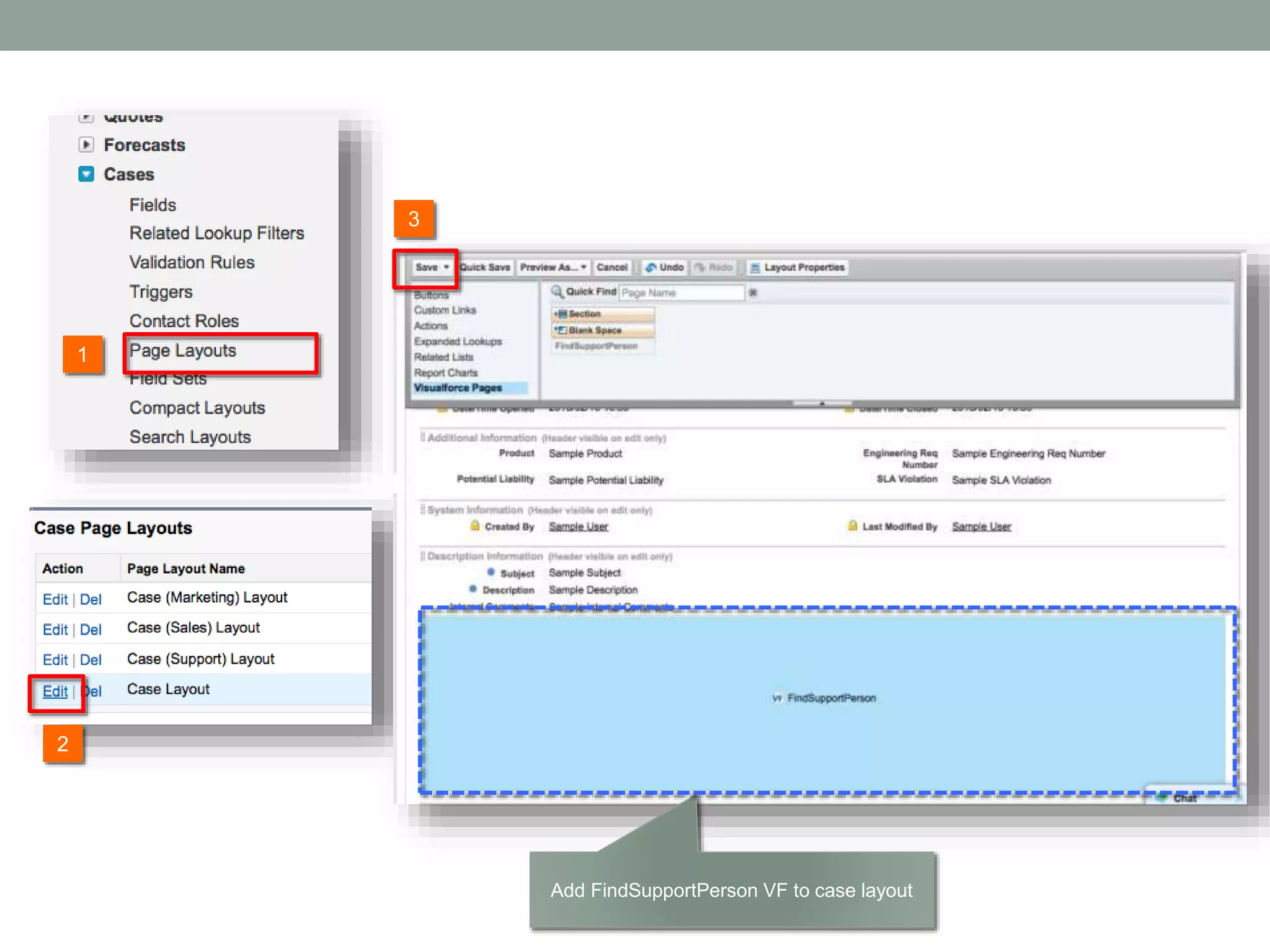
Task: Open Layout Properties
Action: [797, 267]
